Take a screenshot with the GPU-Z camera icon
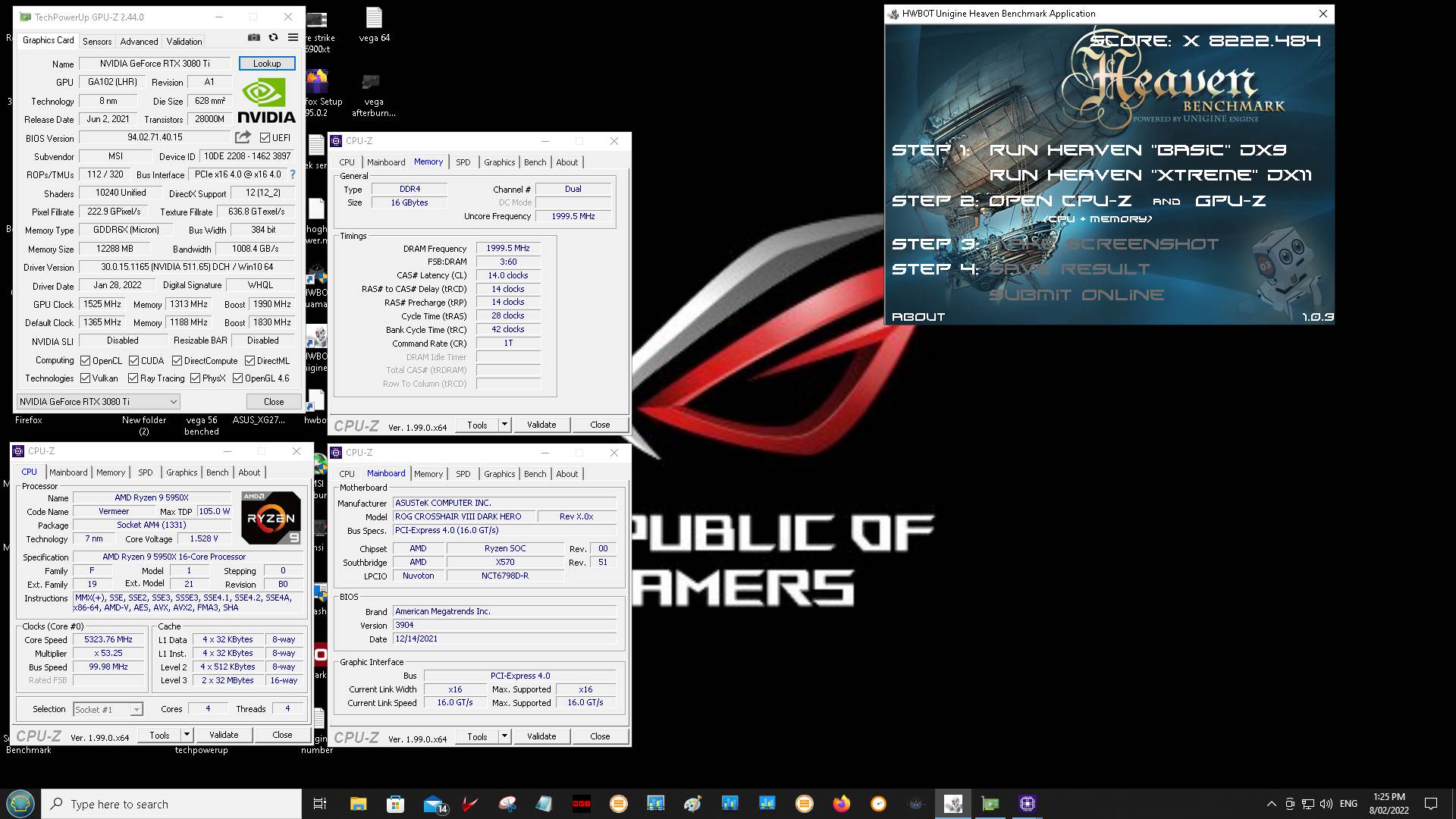This screenshot has width=1456, height=819. tap(254, 37)
